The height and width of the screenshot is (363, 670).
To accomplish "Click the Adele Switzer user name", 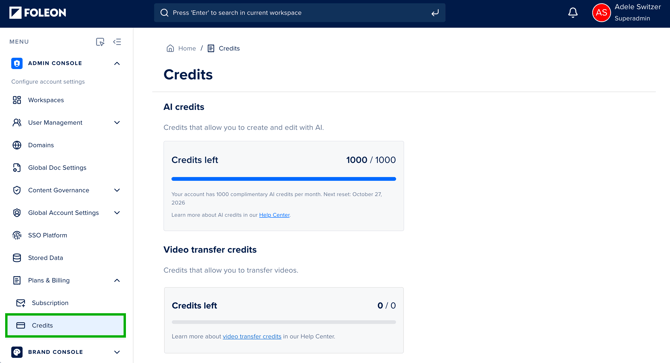I will click(638, 7).
